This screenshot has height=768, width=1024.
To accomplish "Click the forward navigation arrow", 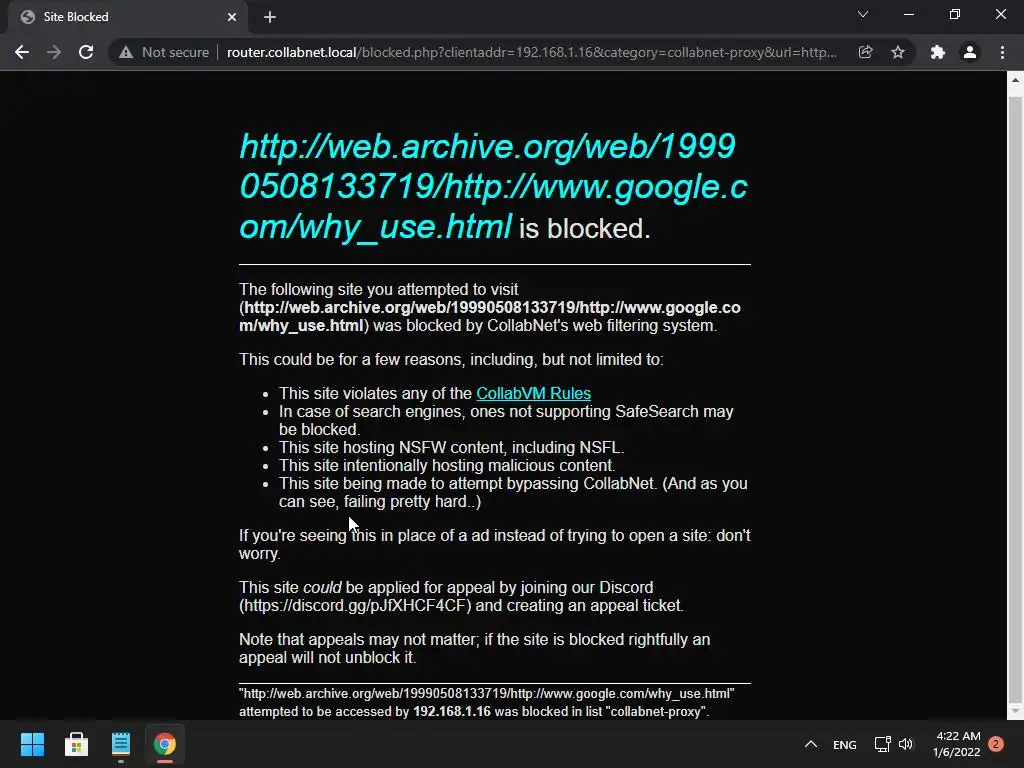I will (x=54, y=52).
